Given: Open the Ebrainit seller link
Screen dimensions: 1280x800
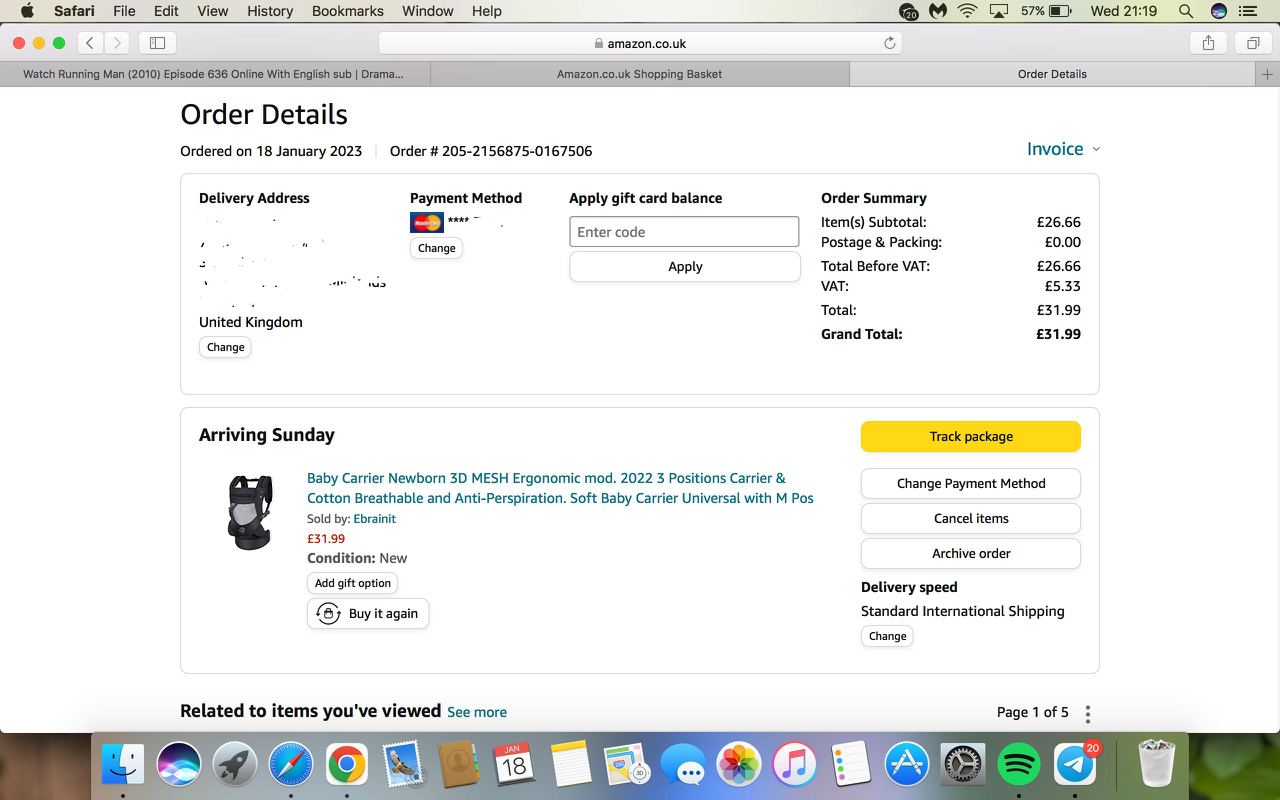Looking at the screenshot, I should [374, 519].
